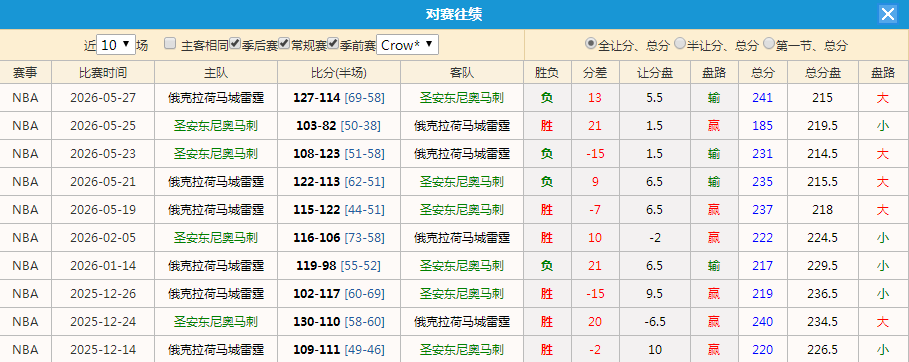Open the 115-122 score on 2026-05-19

317,209
